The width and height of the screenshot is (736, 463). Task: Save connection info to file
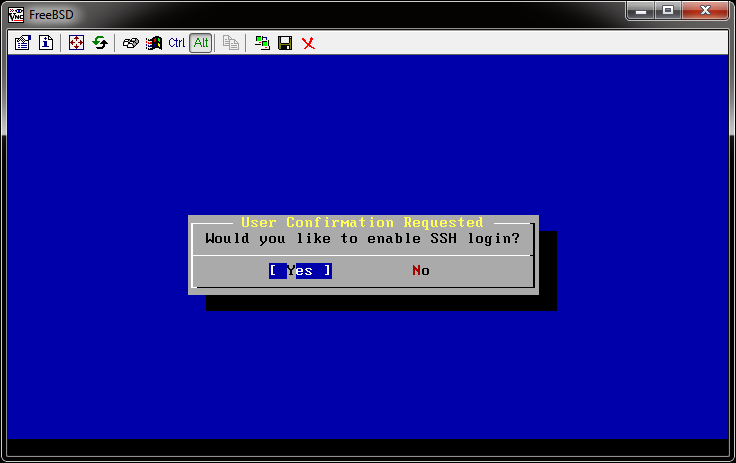tap(285, 43)
